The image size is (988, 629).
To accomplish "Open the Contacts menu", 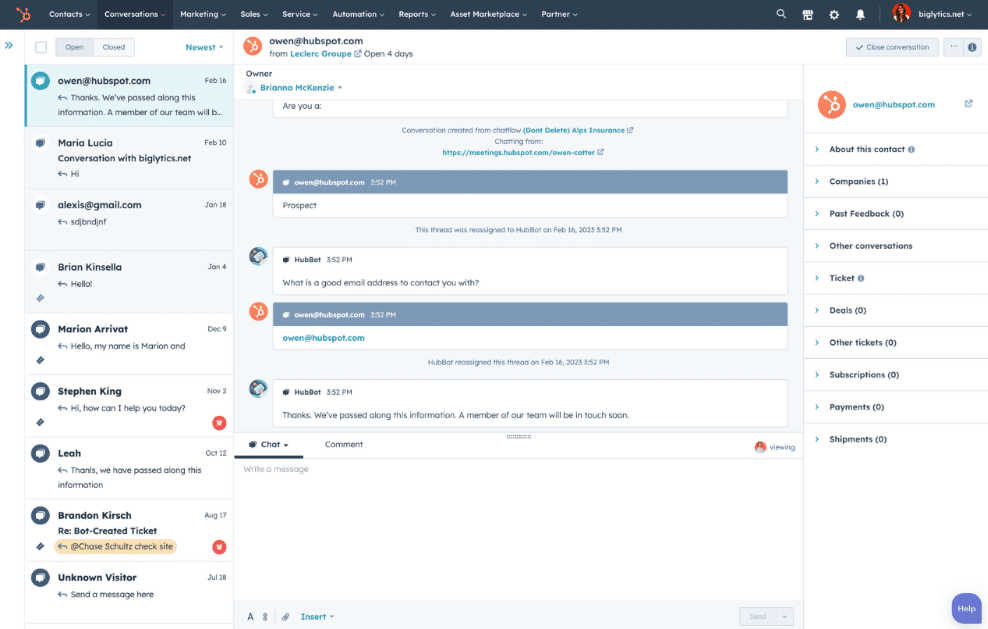I will click(x=69, y=14).
